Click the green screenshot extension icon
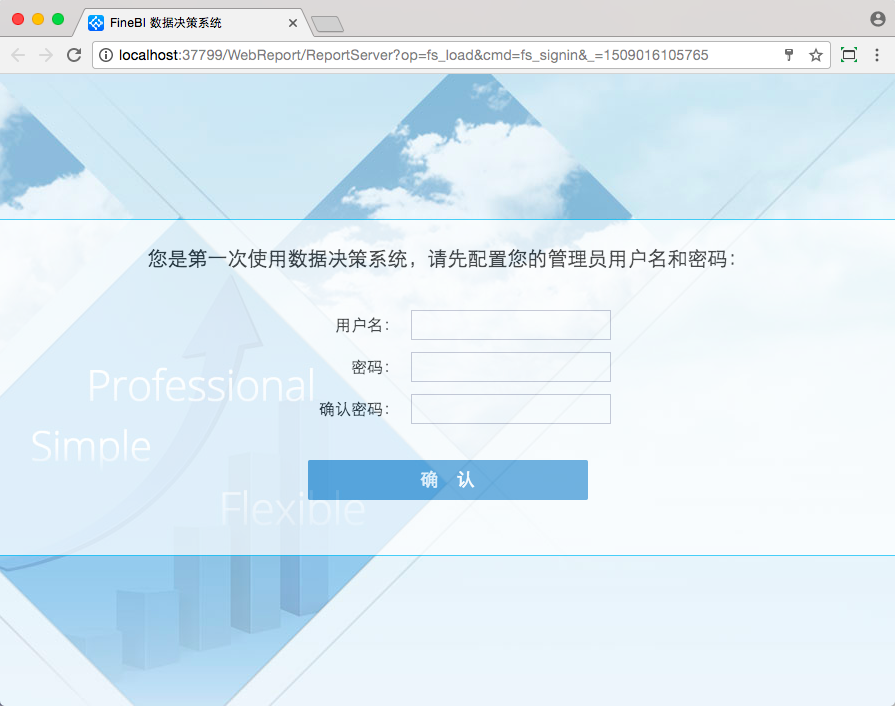 click(849, 55)
